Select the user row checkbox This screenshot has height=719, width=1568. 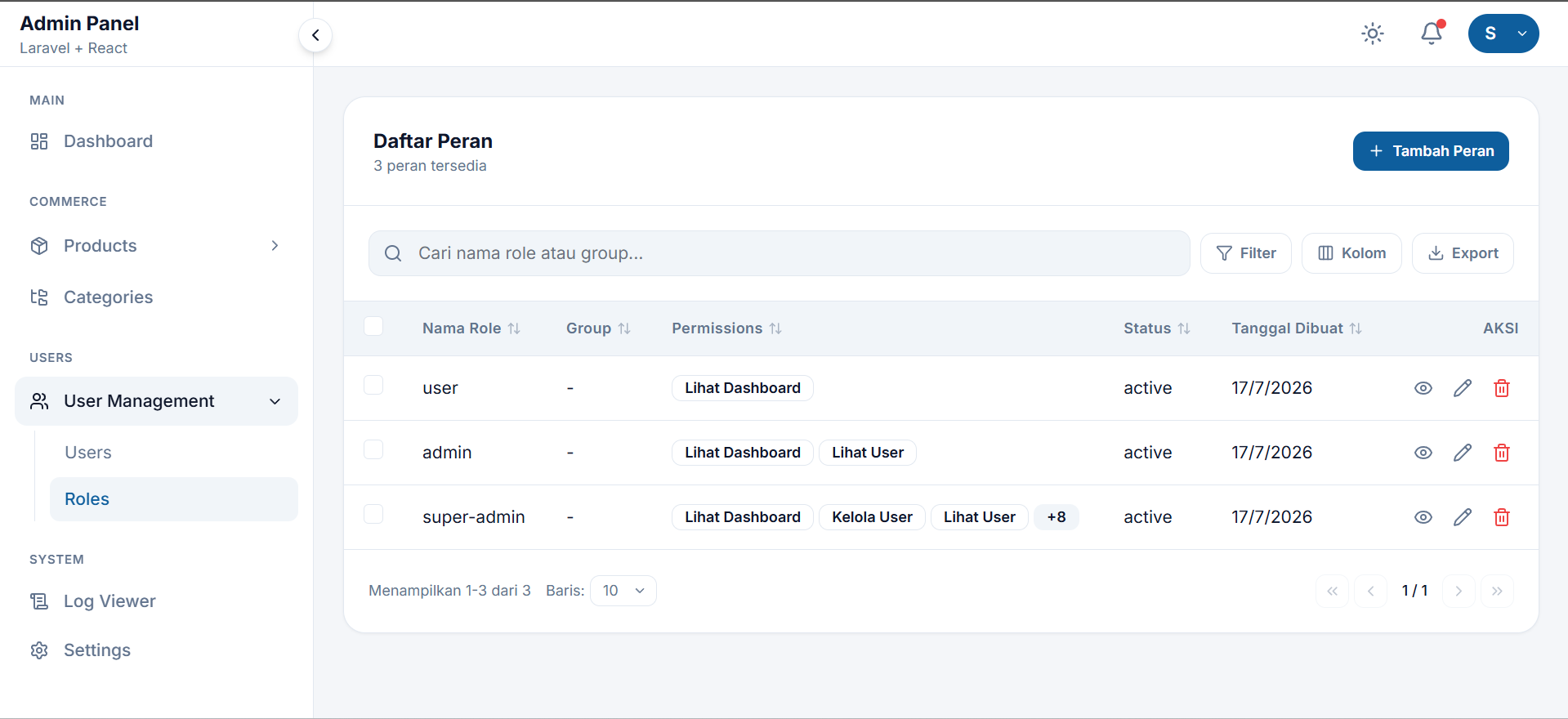(x=373, y=385)
